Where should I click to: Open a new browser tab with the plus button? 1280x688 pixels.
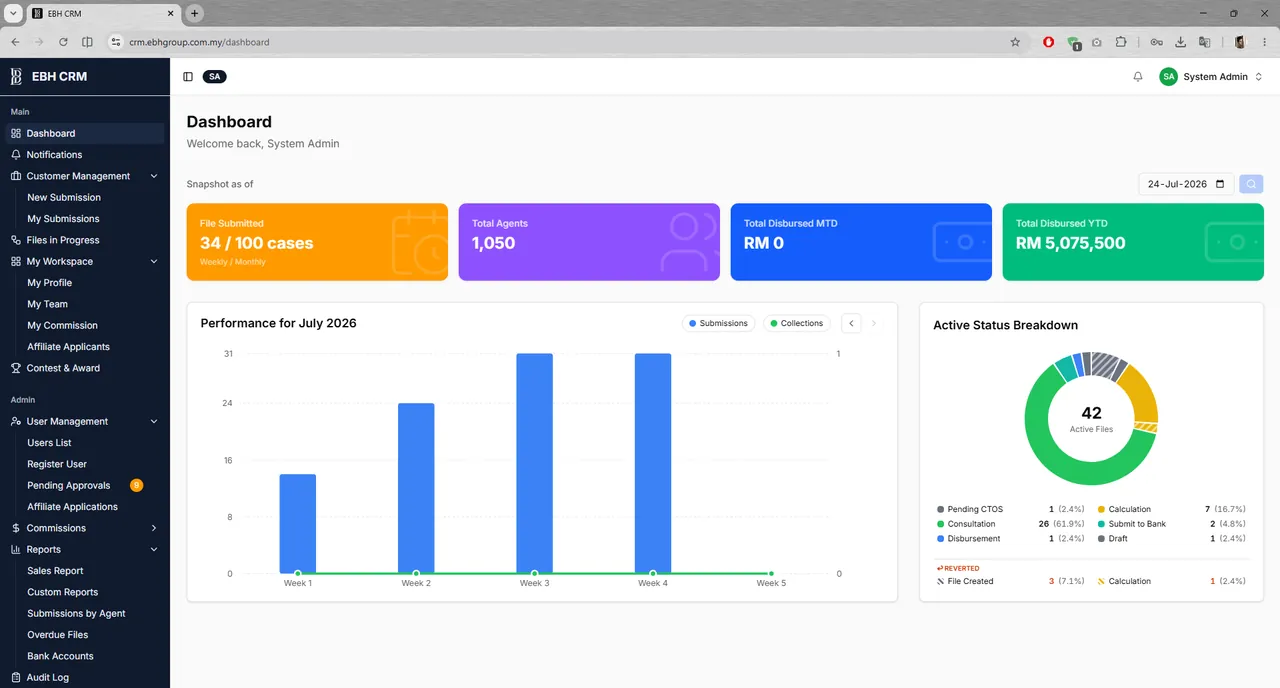point(195,14)
